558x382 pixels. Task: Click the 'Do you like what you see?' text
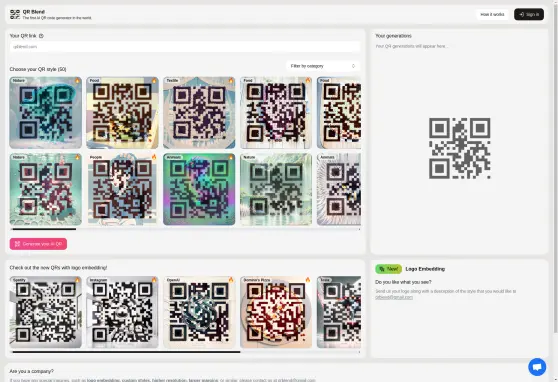pos(403,282)
